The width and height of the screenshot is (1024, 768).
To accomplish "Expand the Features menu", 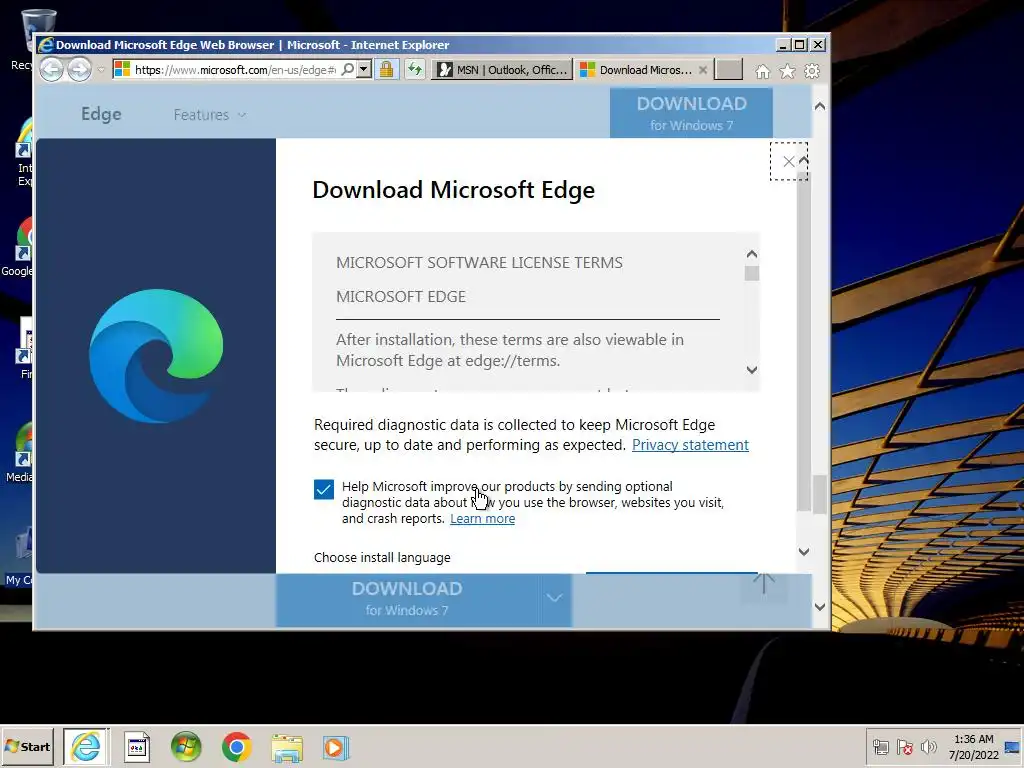I will [210, 115].
